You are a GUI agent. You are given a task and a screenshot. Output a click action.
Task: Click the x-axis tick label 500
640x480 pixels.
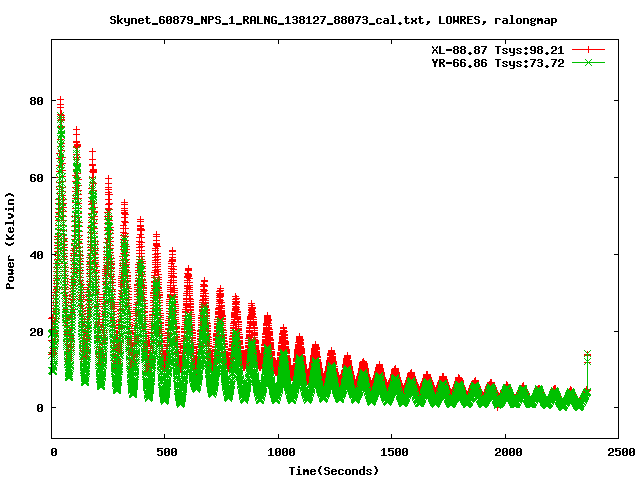pyautogui.click(x=167, y=452)
